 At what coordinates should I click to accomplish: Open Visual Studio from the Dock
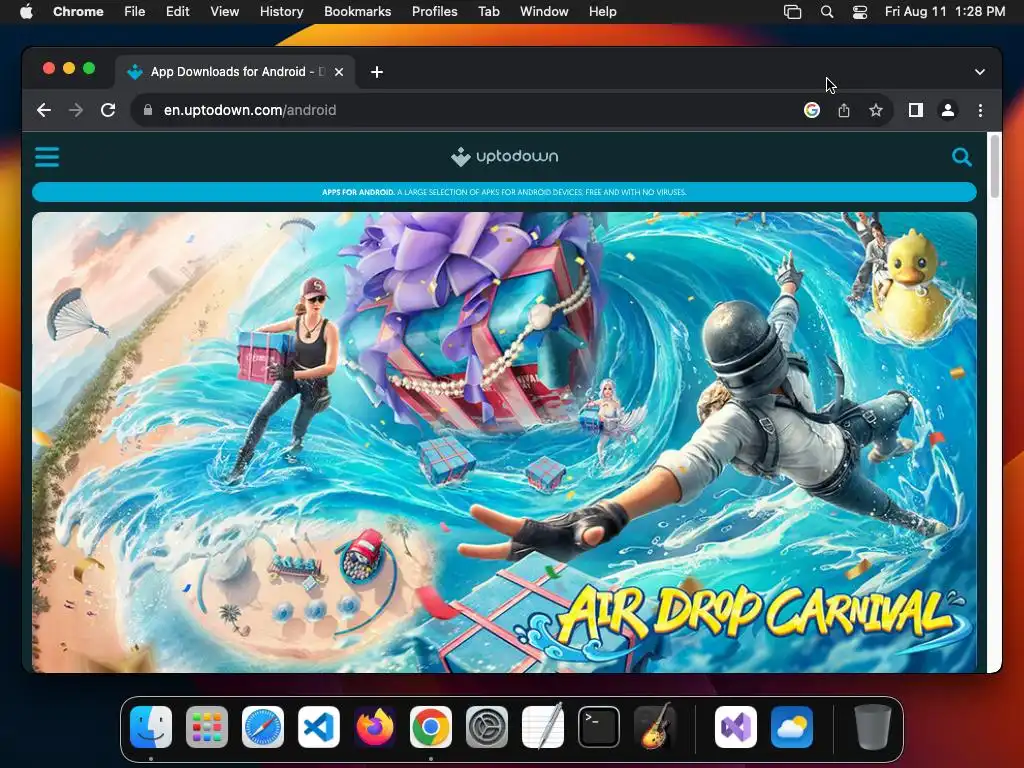pyautogui.click(x=736, y=727)
